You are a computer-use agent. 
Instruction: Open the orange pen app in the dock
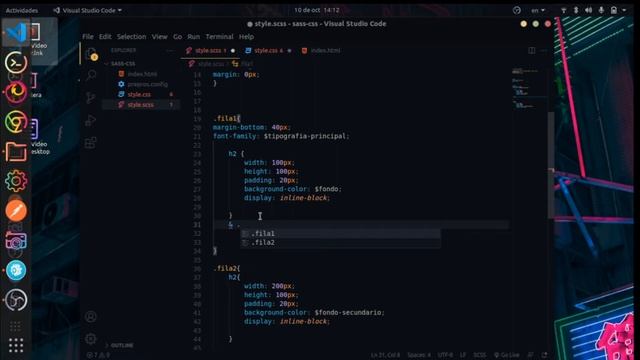(16, 211)
